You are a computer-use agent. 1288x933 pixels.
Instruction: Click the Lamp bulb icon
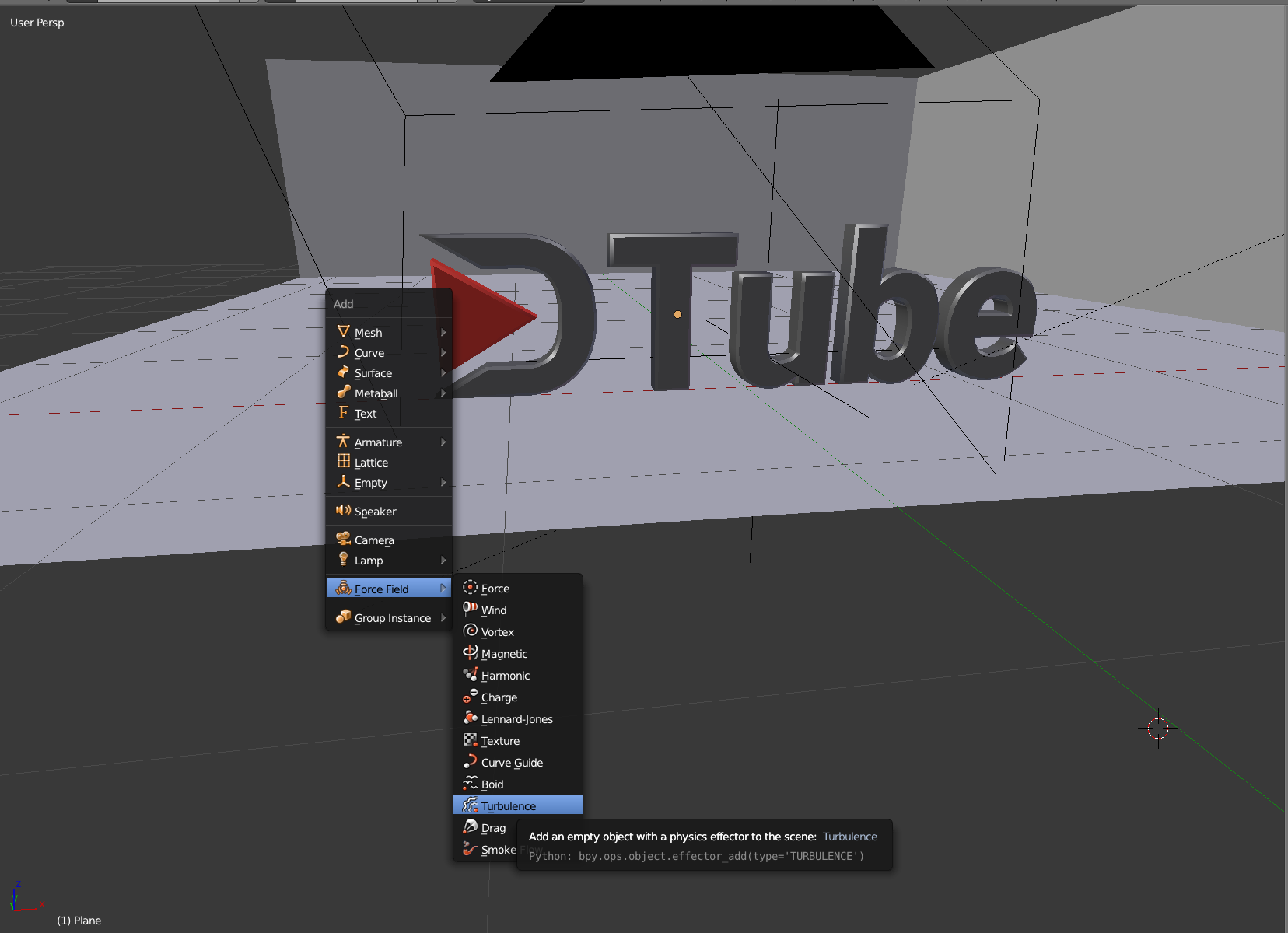tap(343, 560)
